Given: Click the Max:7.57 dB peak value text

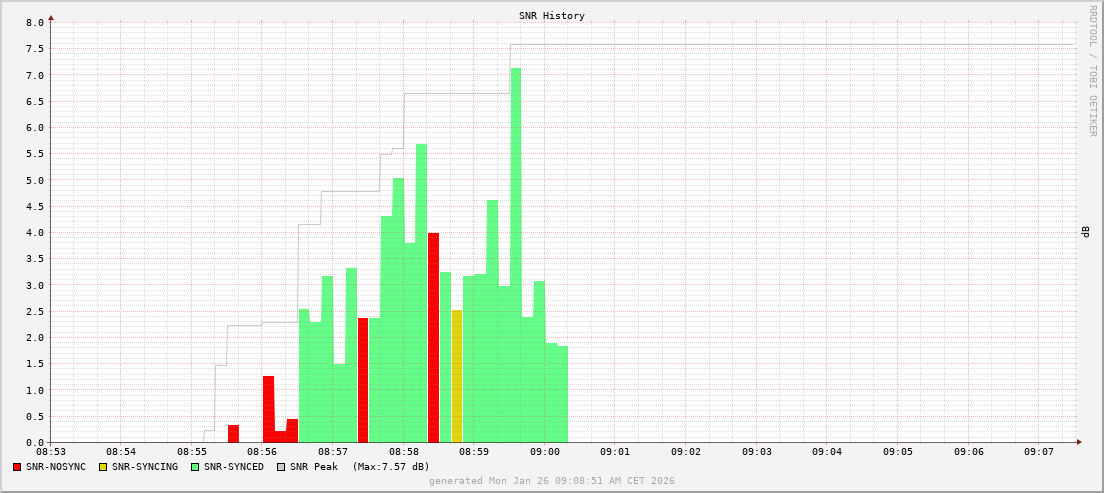Looking at the screenshot, I should pyautogui.click(x=391, y=467).
